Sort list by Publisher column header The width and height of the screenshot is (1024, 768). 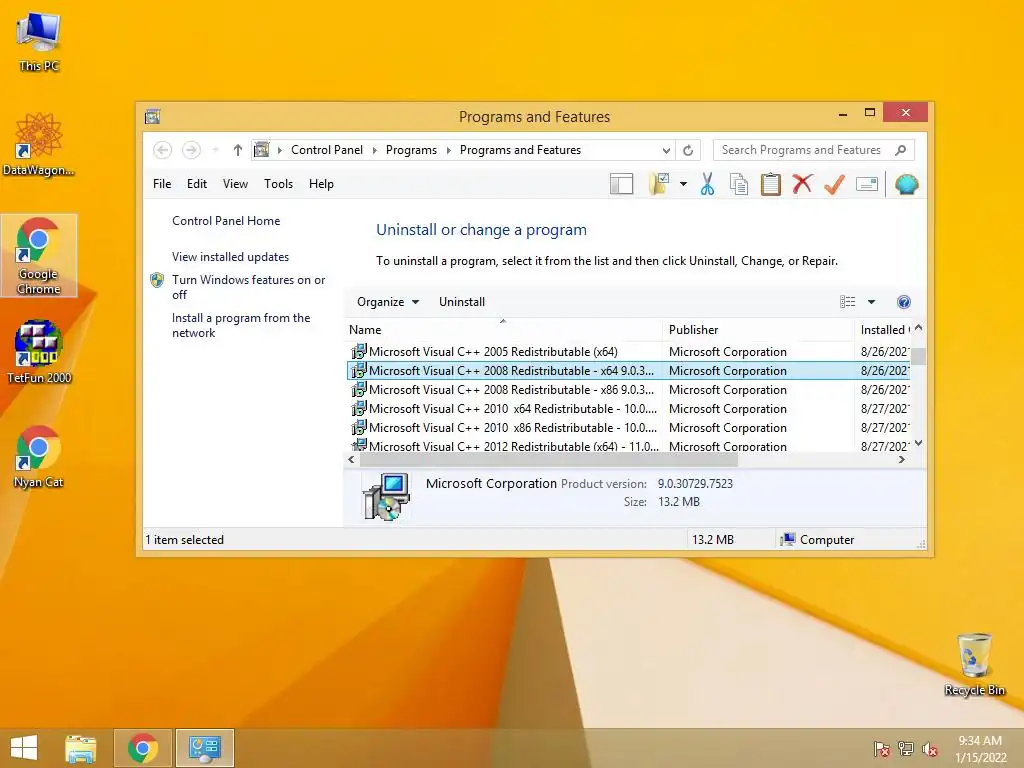click(x=758, y=330)
